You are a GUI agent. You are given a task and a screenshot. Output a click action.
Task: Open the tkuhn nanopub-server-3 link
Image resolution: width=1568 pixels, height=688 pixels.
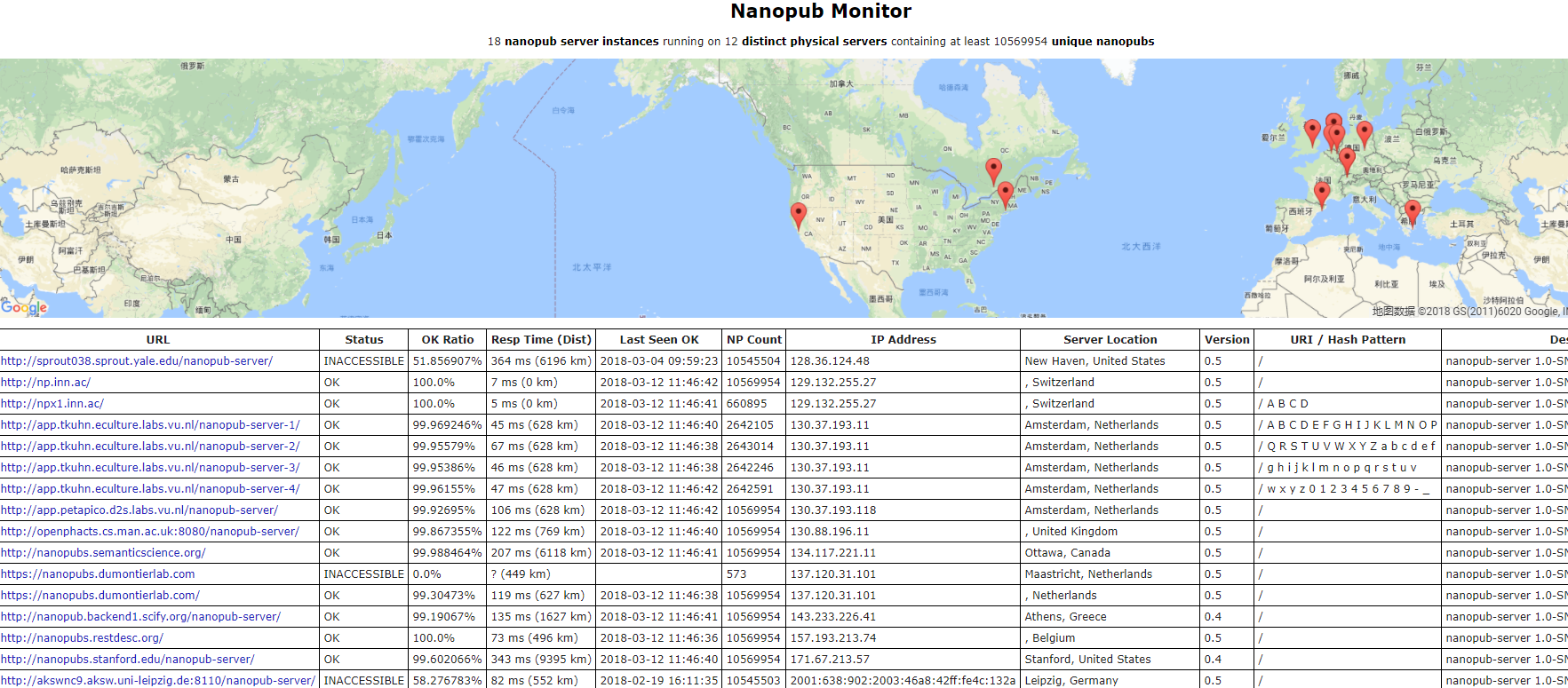[150, 468]
